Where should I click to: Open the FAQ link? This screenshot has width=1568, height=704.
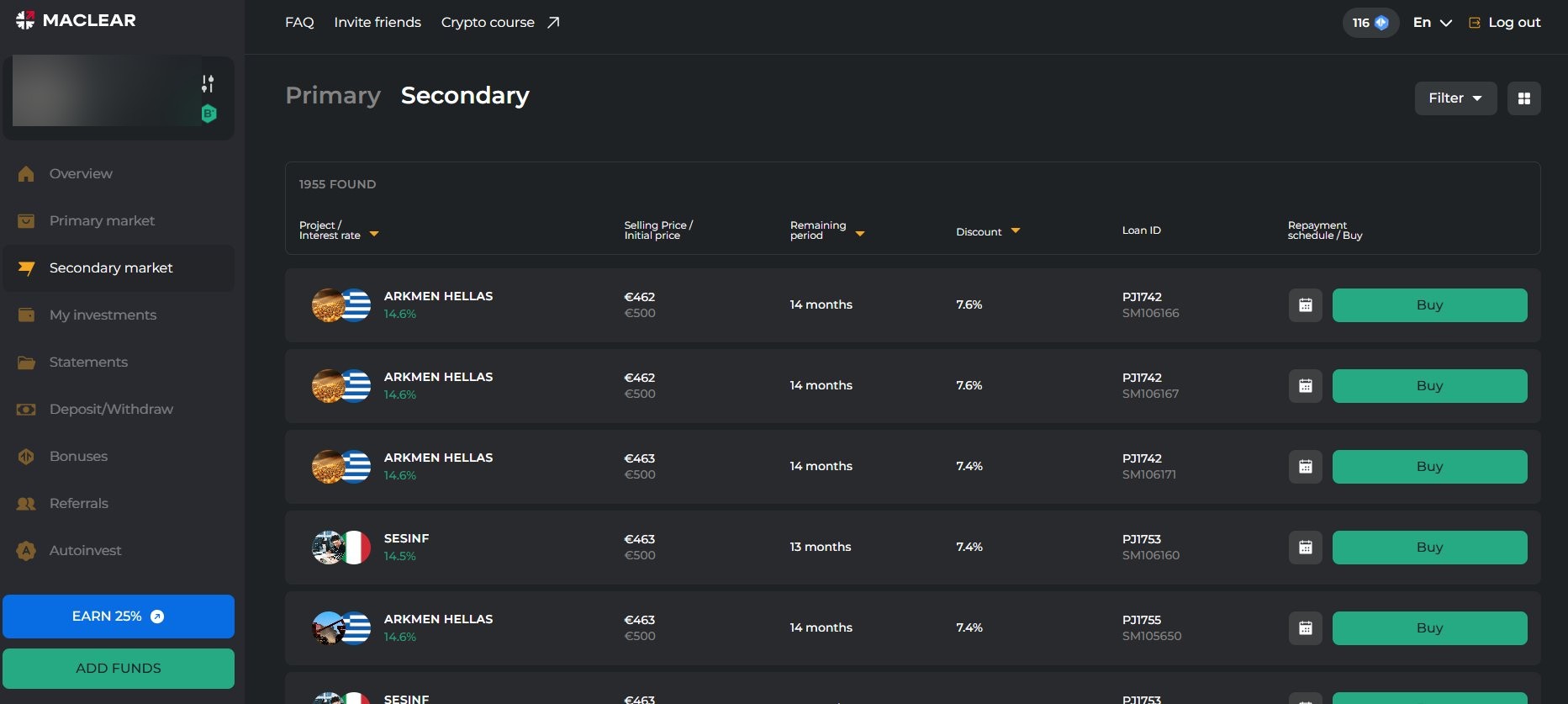[299, 23]
